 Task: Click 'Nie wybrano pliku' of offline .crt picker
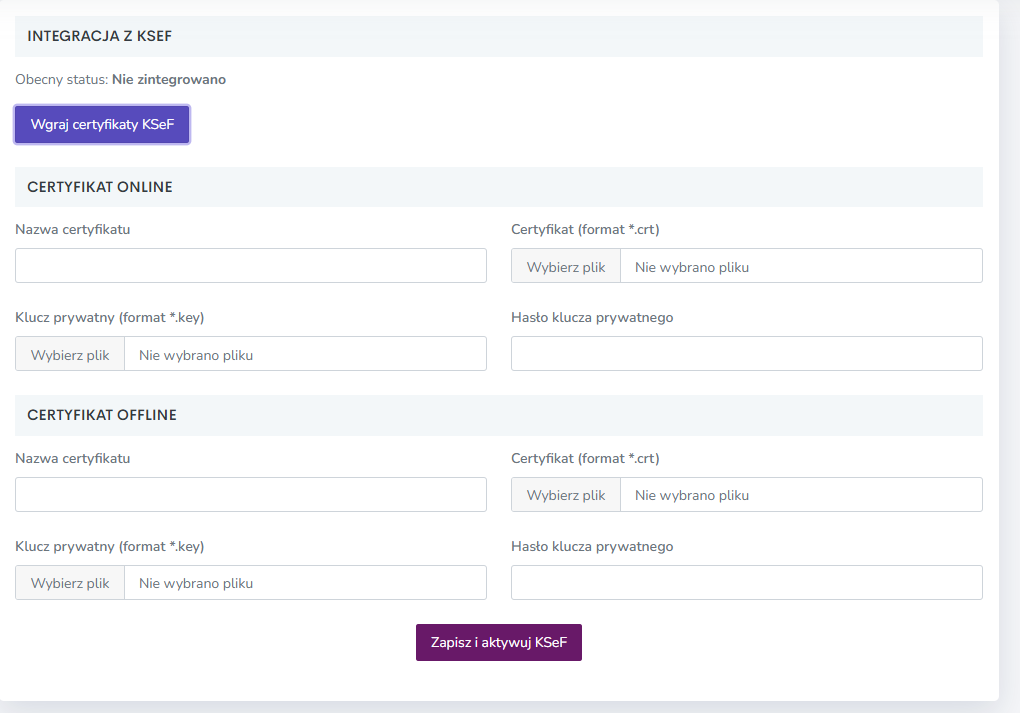pyautogui.click(x=692, y=495)
